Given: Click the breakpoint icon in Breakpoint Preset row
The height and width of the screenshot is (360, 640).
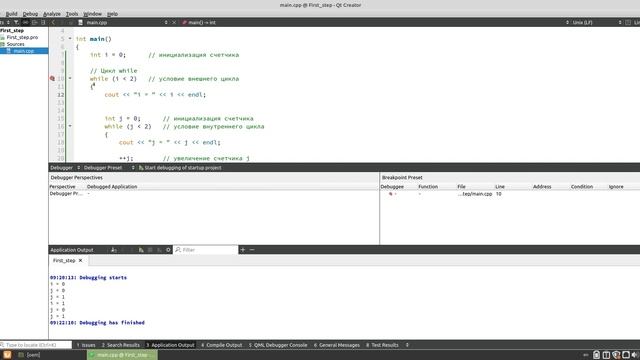Looking at the screenshot, I should pos(391,194).
